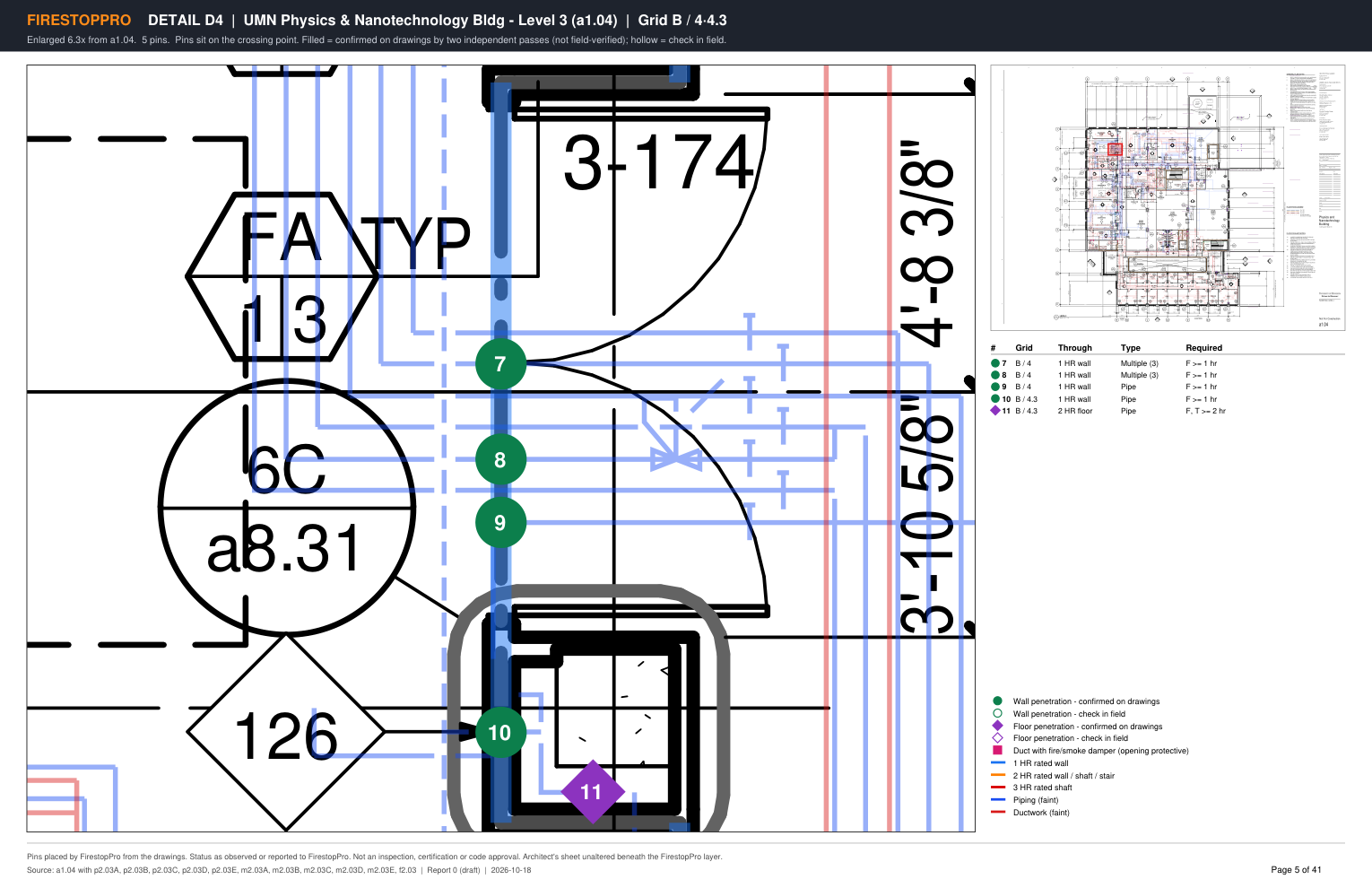Select green pin 10 on the drawing
This screenshot has width=1372, height=888.
499,733
